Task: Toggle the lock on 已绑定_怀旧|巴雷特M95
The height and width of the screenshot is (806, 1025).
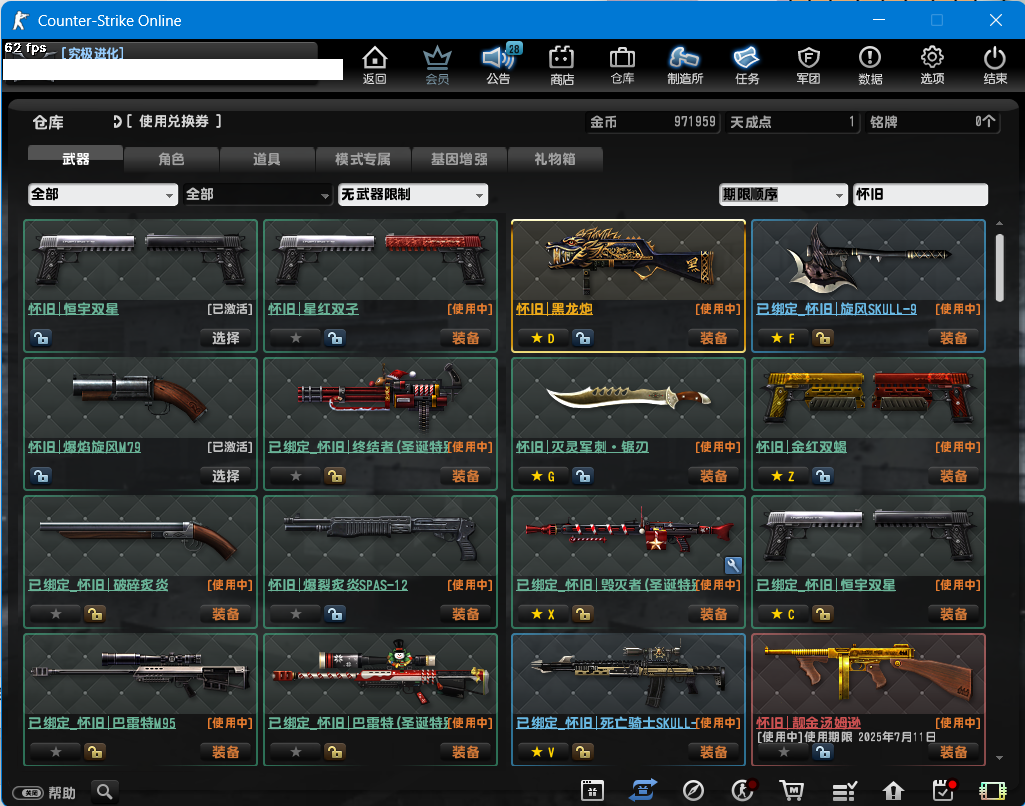Action: click(x=95, y=752)
